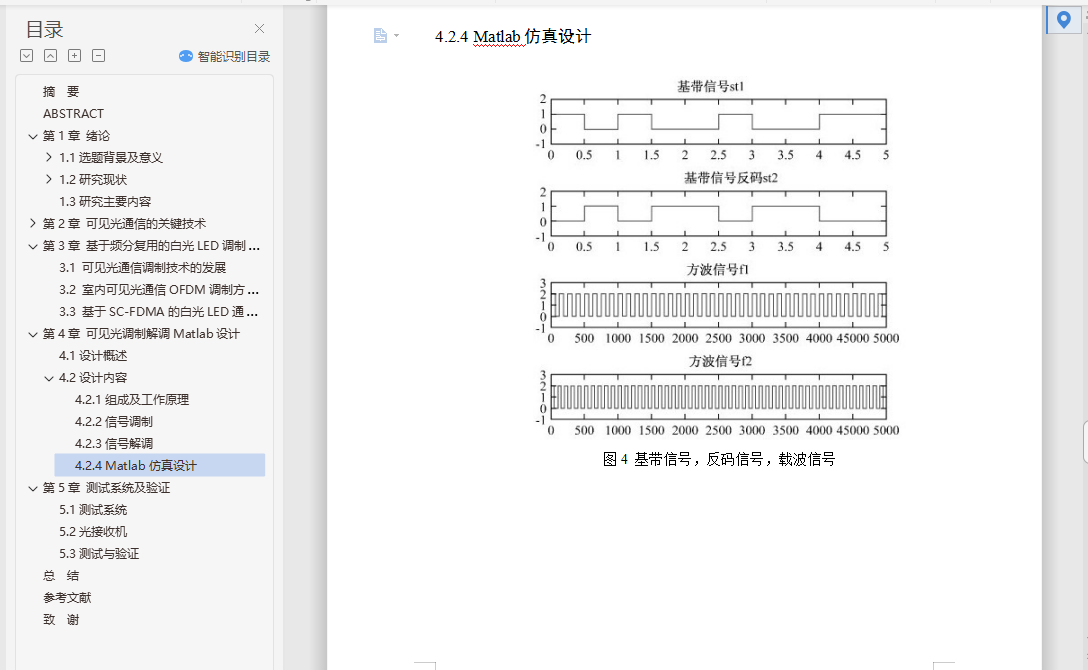Go to 致 谢 entry

[61, 620]
